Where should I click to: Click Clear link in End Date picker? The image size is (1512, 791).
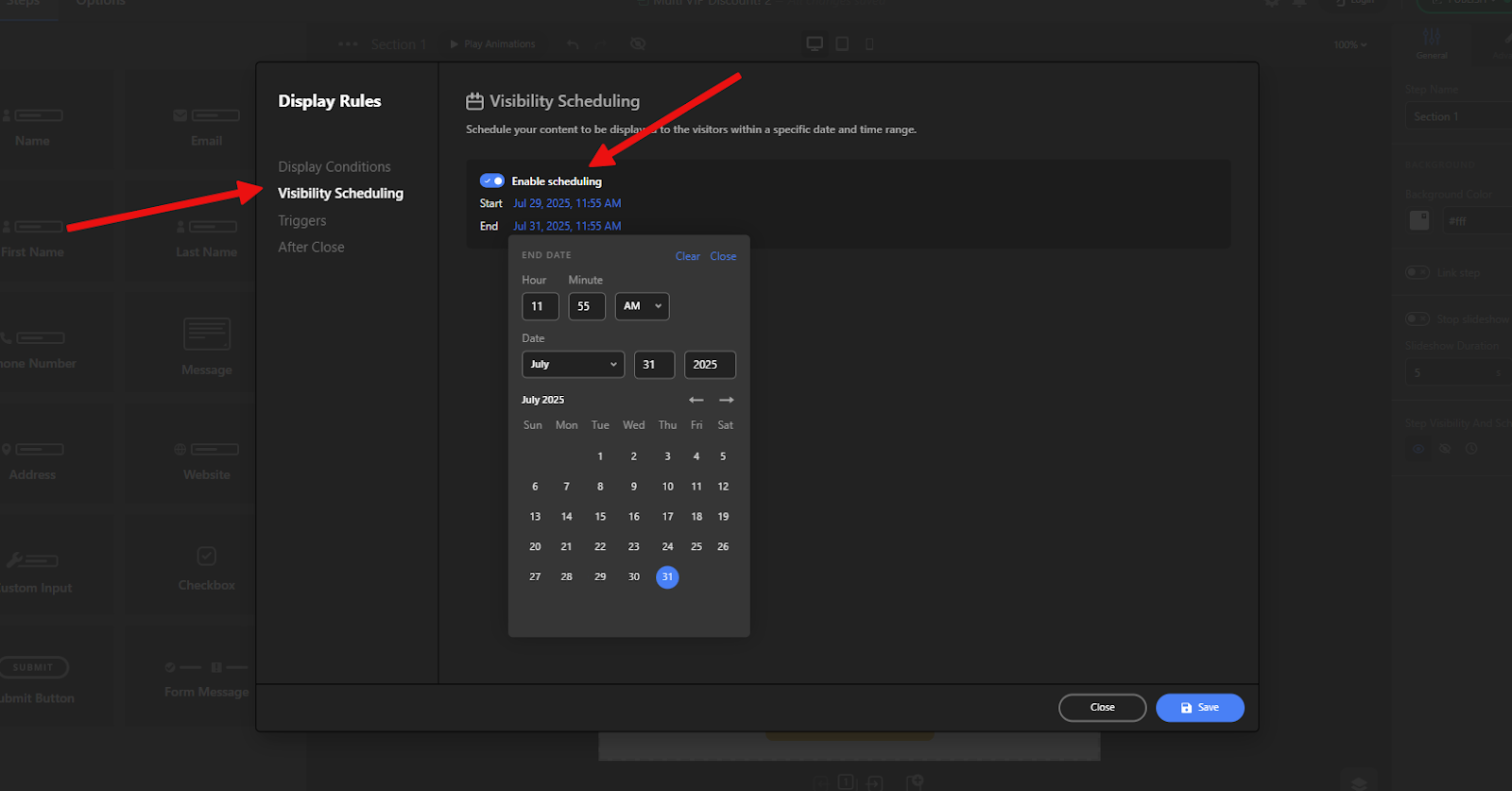687,256
